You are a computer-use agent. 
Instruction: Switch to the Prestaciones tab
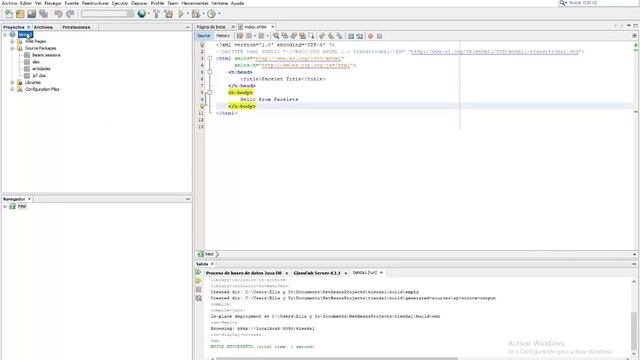coord(76,27)
